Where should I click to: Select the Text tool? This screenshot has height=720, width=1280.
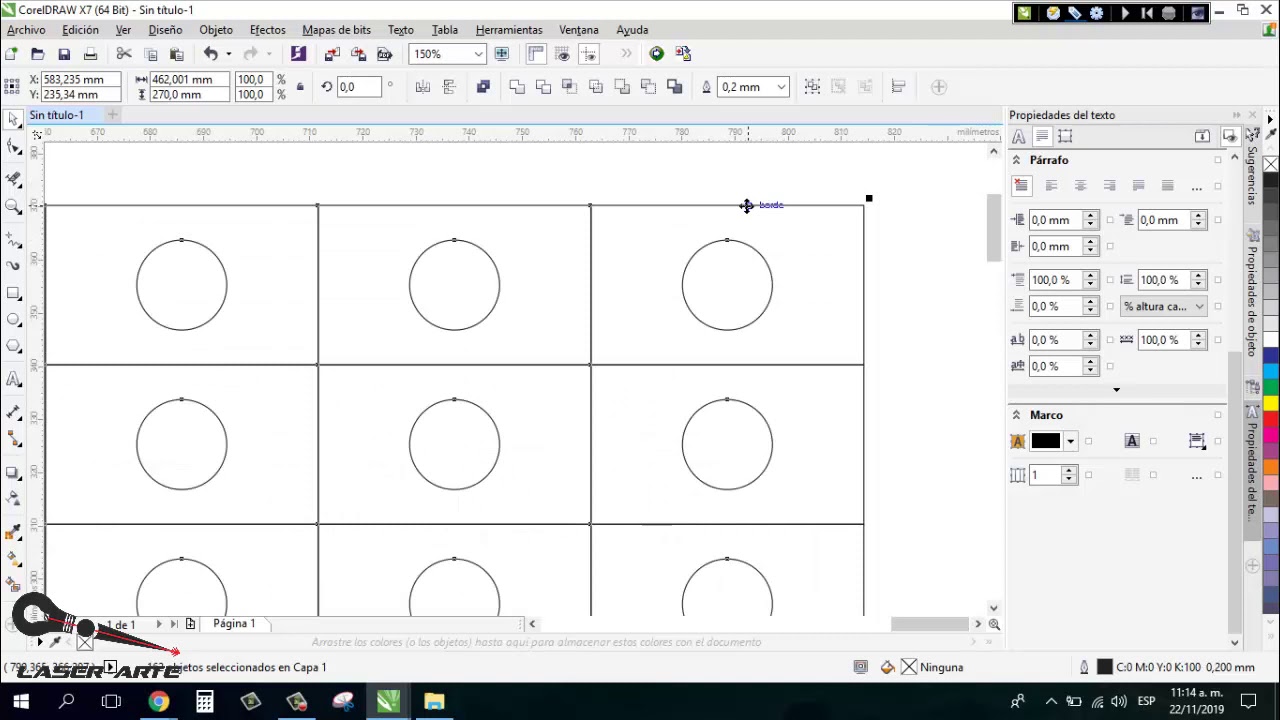point(13,380)
